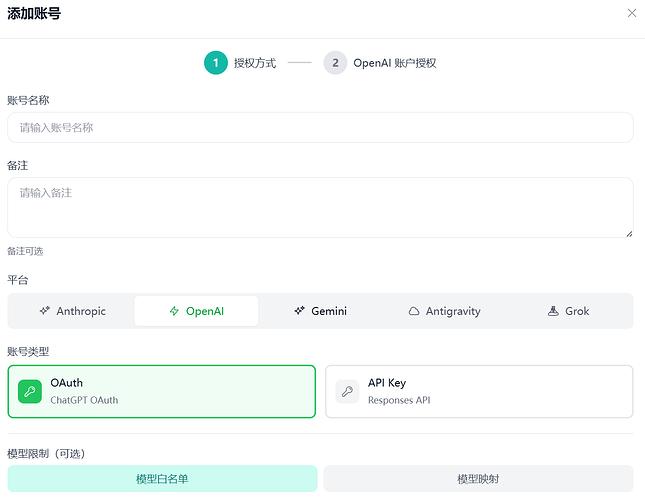Click the step 1 circle indicator
645x500 pixels.
(216, 63)
